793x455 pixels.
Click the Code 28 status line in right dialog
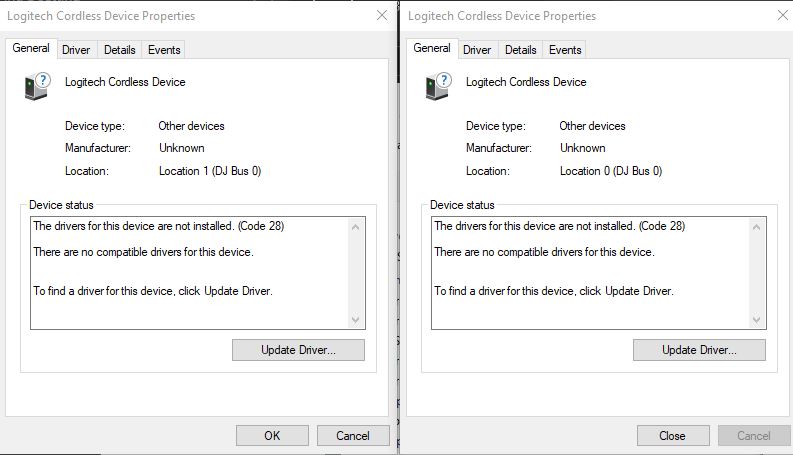tap(559, 226)
